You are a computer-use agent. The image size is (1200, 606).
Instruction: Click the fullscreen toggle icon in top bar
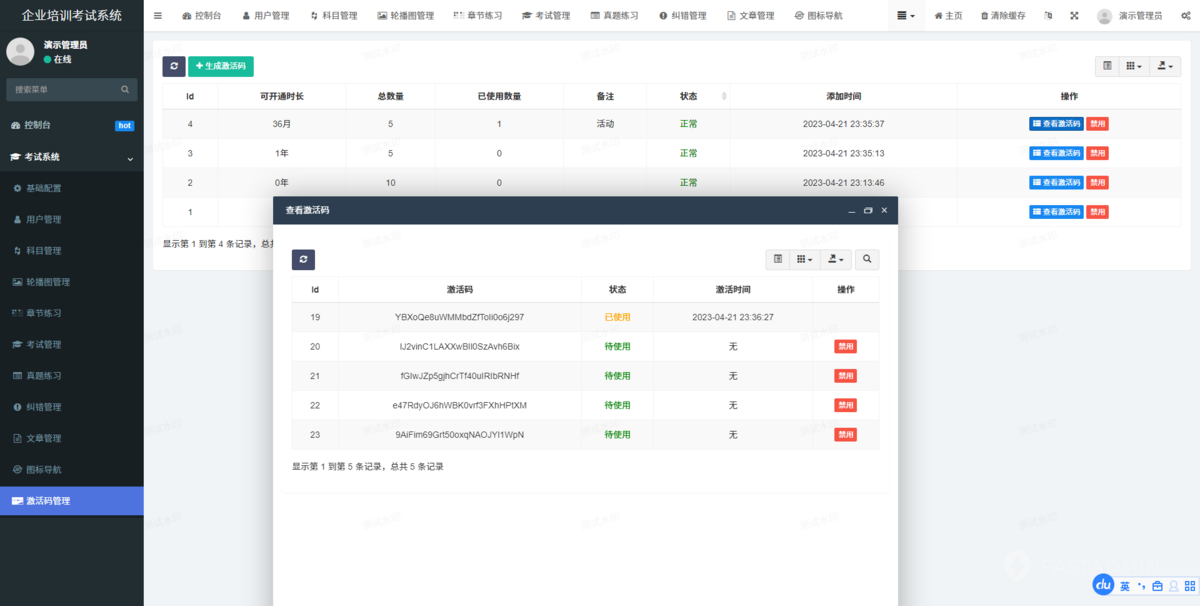pos(1074,16)
